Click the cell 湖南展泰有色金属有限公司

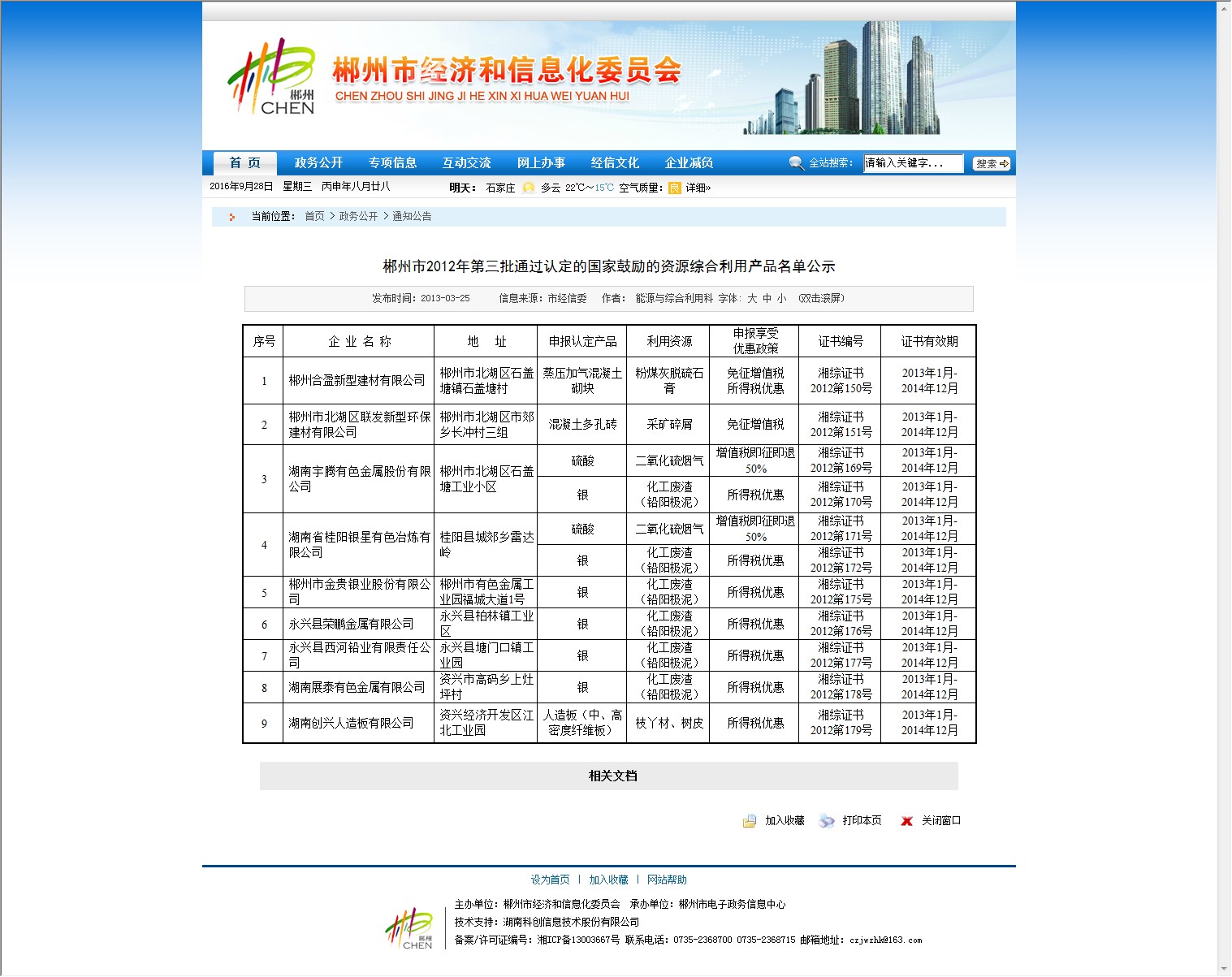coord(357,688)
